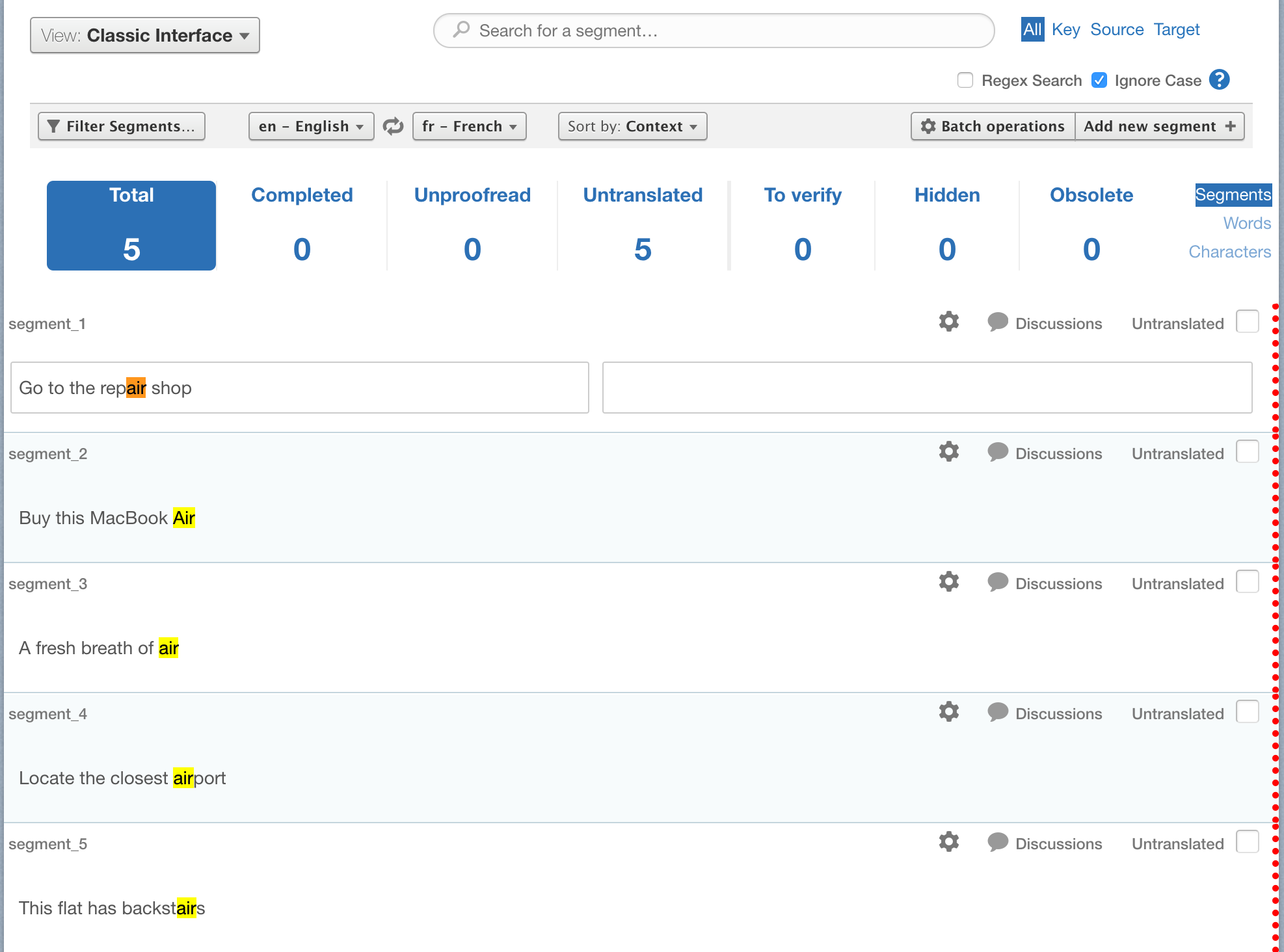Uncheck the Ignore Case checkbox
The width and height of the screenshot is (1284, 952).
tap(1099, 80)
